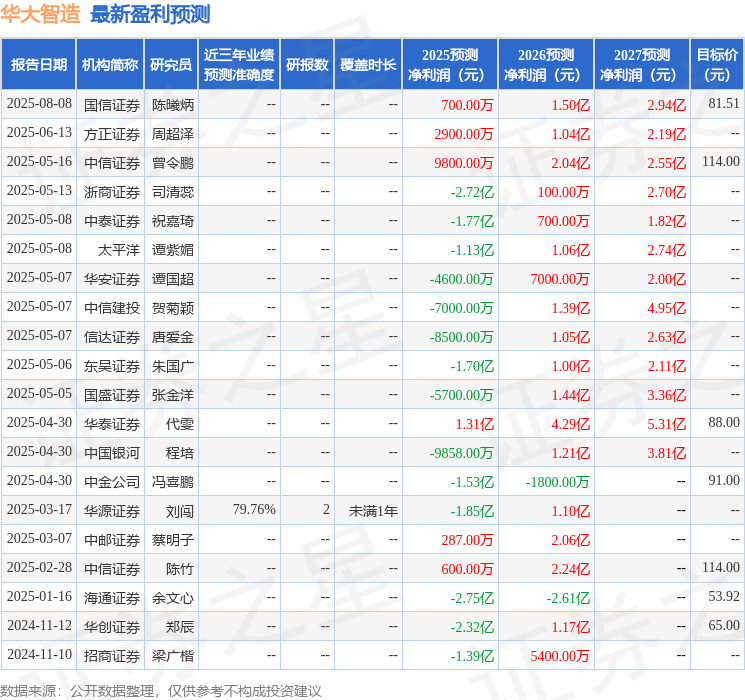Select the 中金公司 cell
Screen dimensions: 745x700
112,482
